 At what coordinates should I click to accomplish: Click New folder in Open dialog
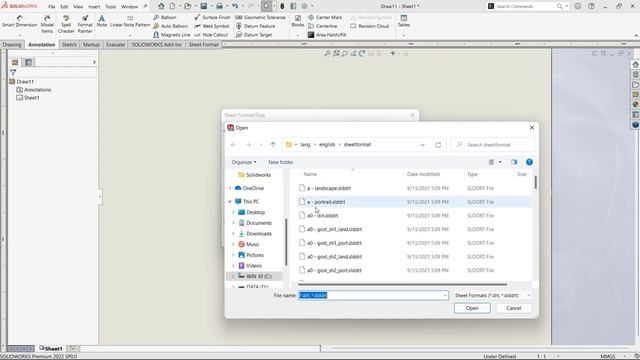pyautogui.click(x=281, y=162)
